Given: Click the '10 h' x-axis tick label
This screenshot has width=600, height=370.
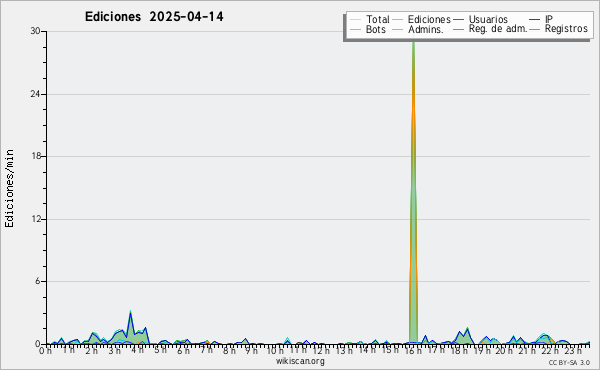Looking at the screenshot, I should (275, 350).
